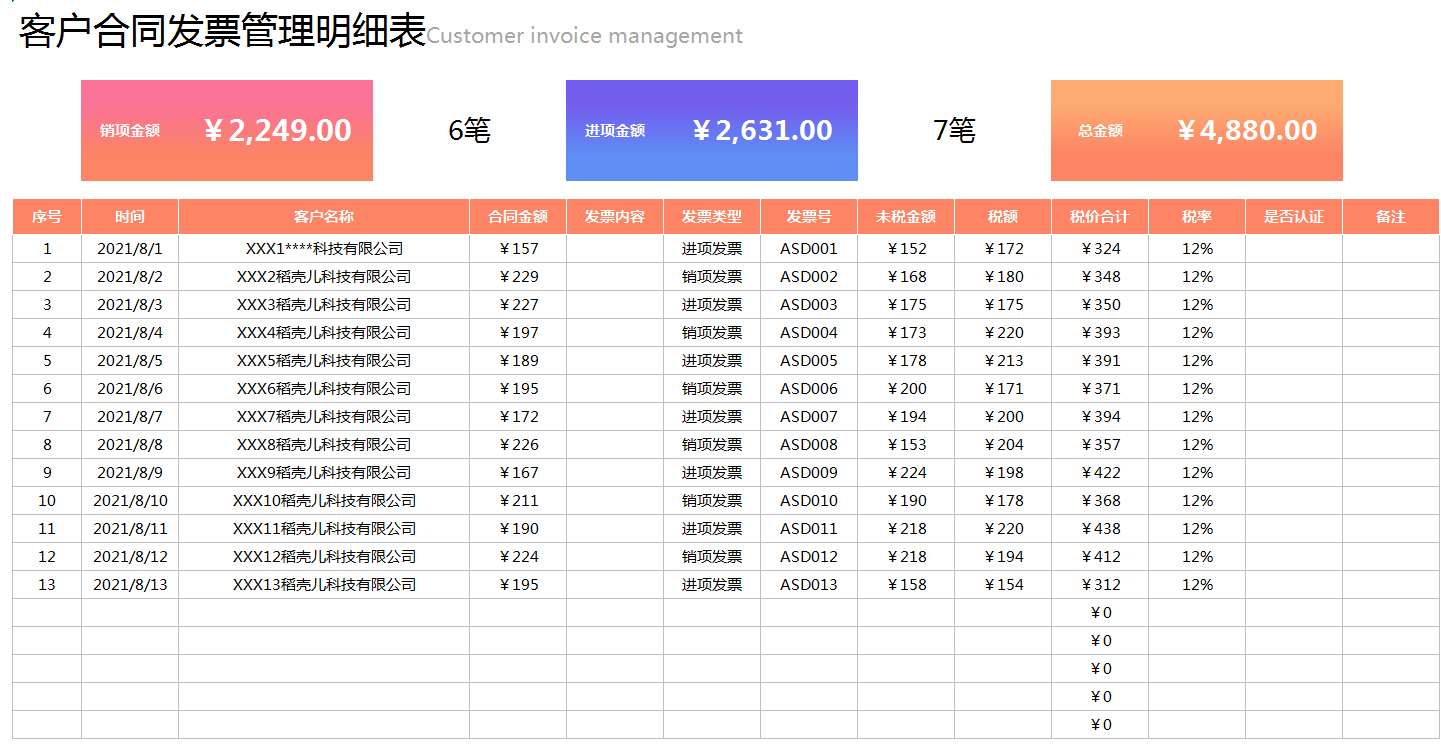1441x747 pixels.
Task: Click the orange 总金额 summary card
Action: [x=1196, y=130]
